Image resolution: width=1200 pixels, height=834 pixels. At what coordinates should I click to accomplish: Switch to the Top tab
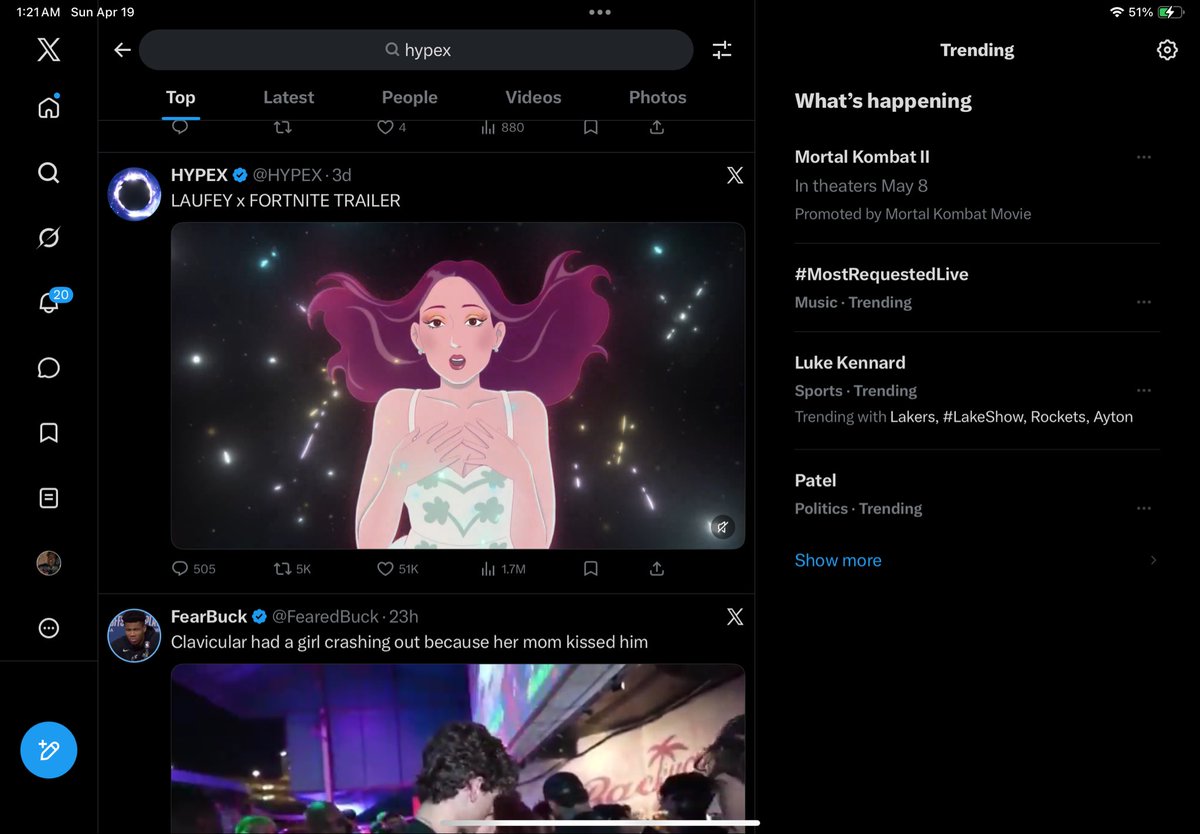(180, 97)
